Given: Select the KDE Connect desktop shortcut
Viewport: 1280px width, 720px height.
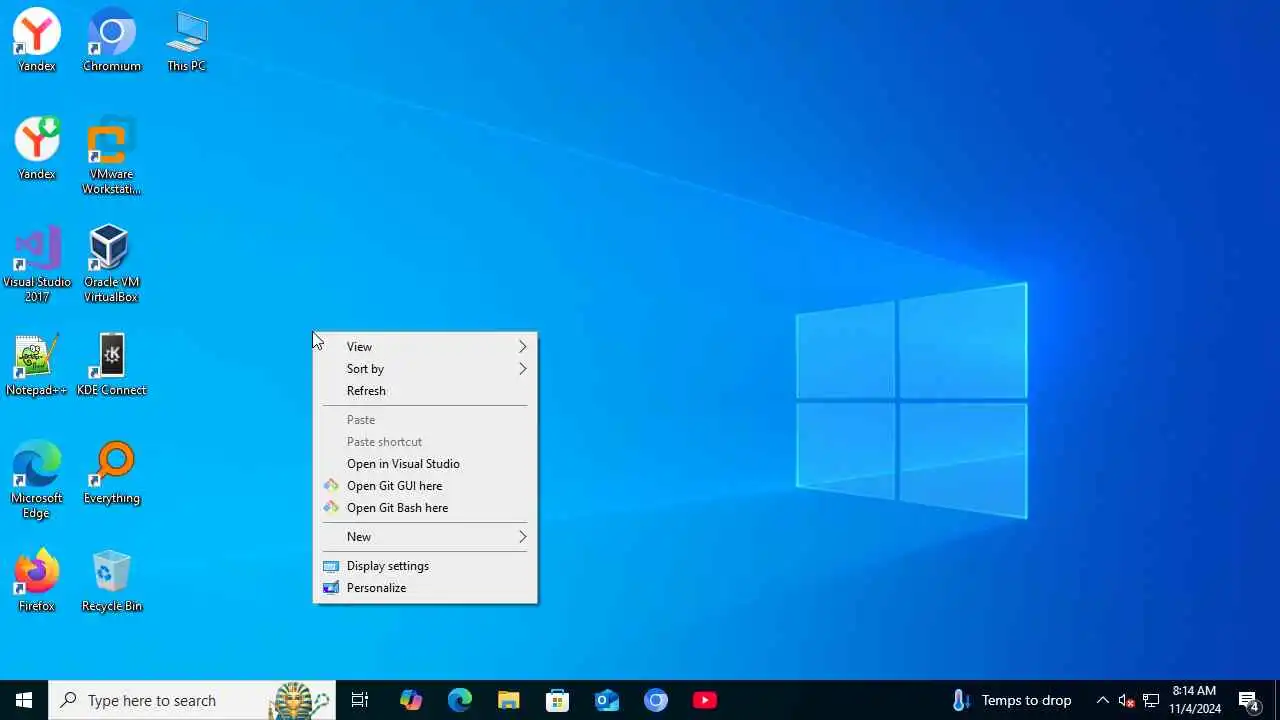Looking at the screenshot, I should pyautogui.click(x=111, y=364).
